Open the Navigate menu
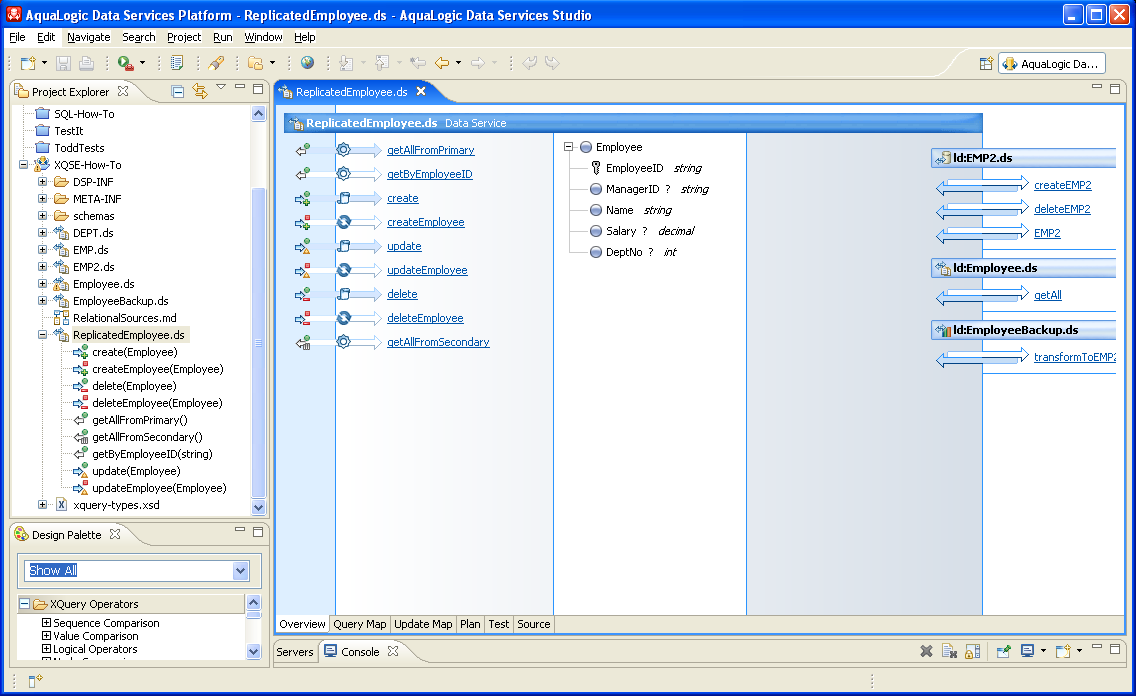Screen dimensions: 1136x696 click(x=88, y=37)
